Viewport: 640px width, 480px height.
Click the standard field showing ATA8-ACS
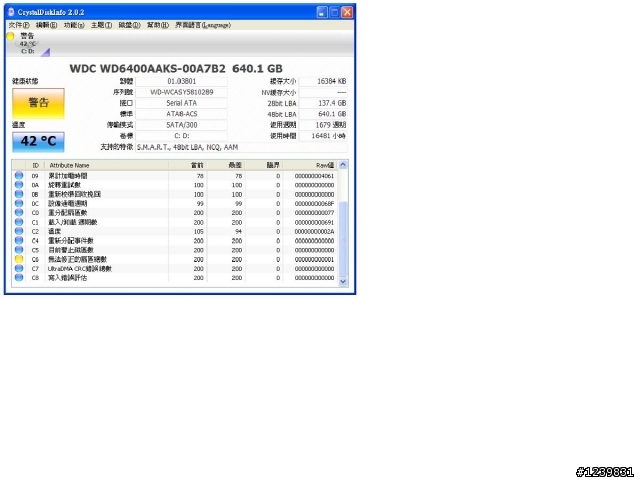[x=182, y=114]
